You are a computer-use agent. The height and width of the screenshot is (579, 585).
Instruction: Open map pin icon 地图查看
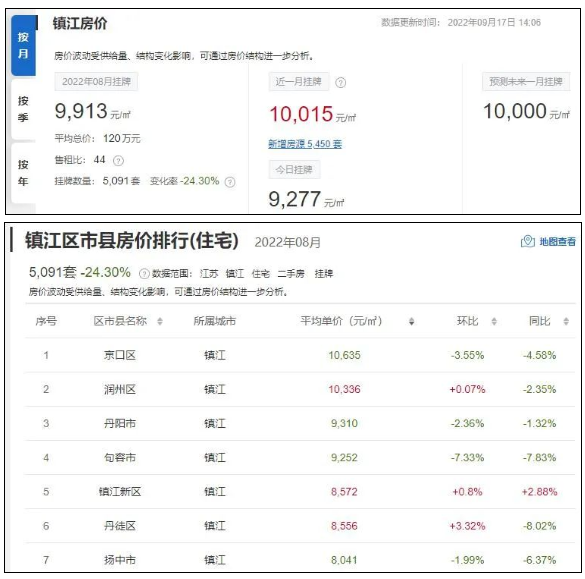click(528, 241)
